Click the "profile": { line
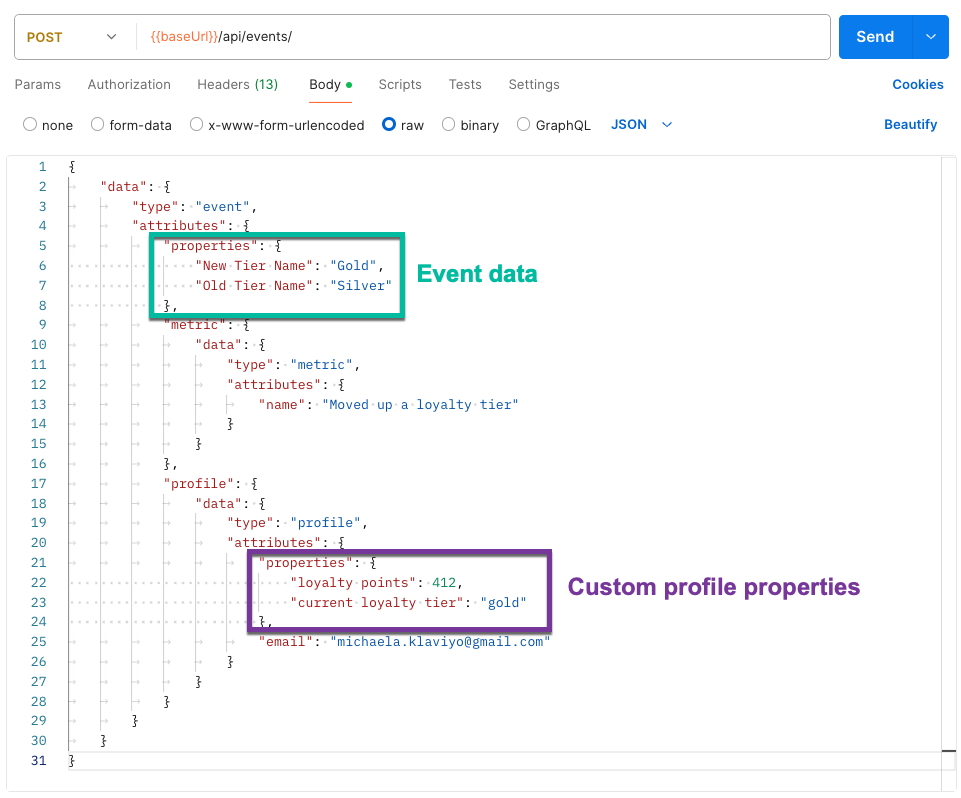The image size is (961, 798). pos(210,484)
